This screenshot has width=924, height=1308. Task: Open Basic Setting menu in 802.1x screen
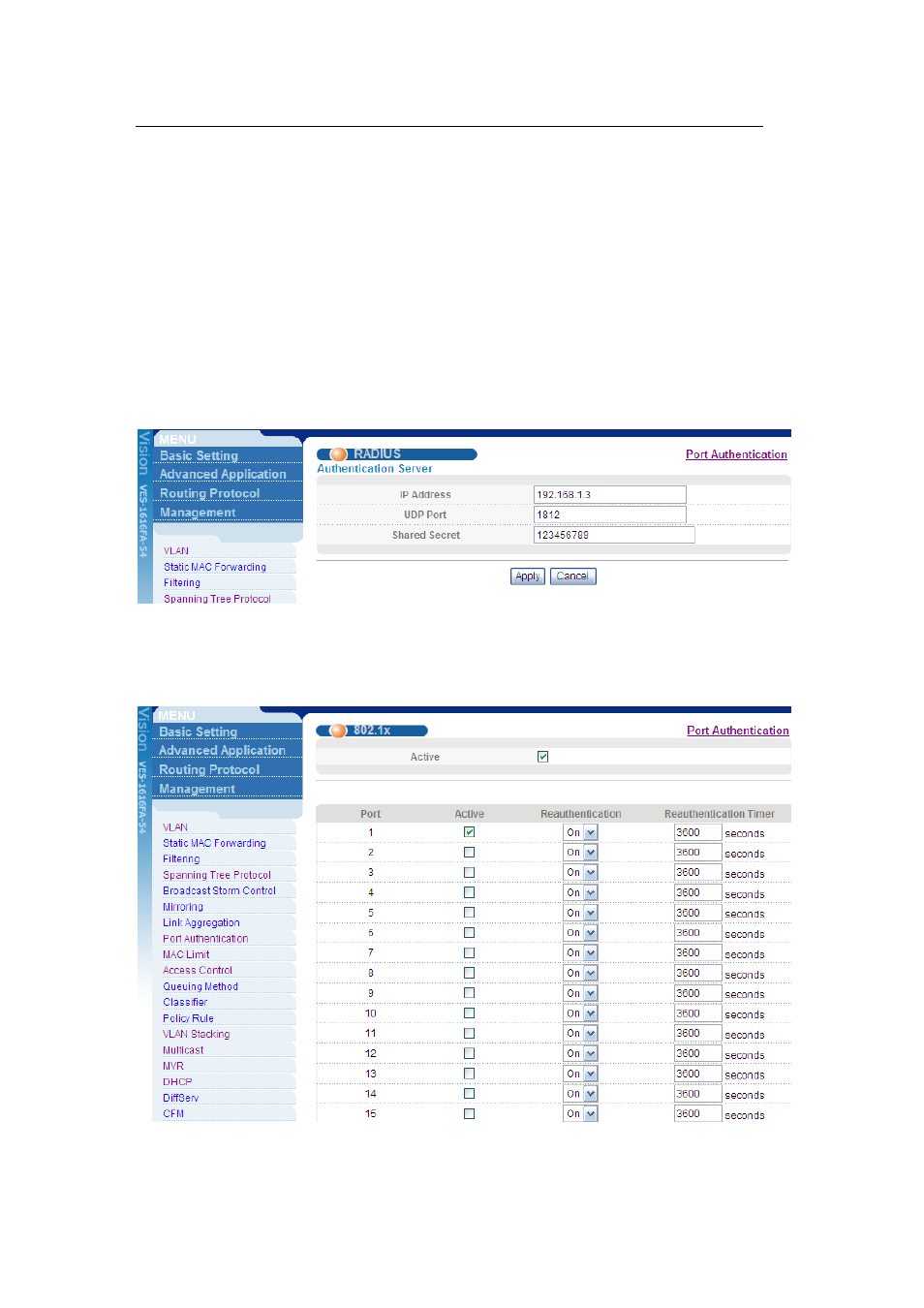tap(198, 732)
